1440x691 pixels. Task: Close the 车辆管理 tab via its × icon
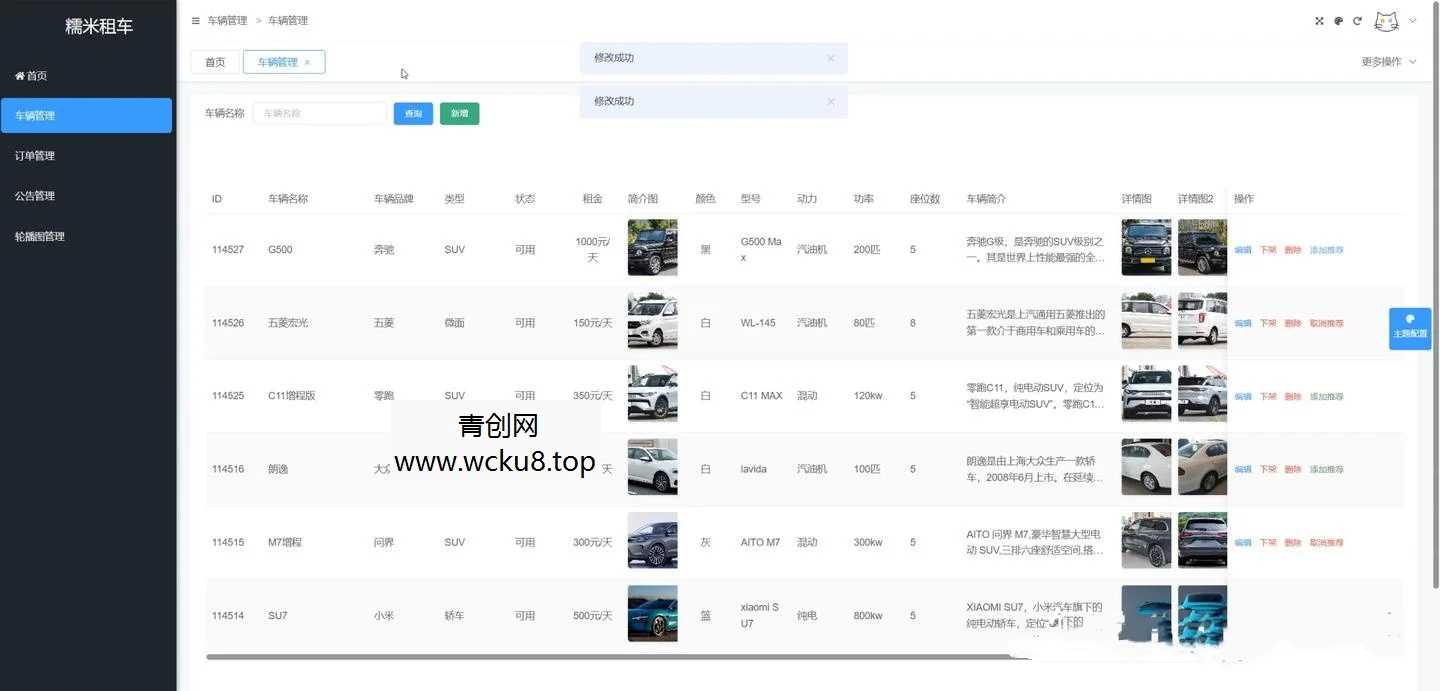307,61
